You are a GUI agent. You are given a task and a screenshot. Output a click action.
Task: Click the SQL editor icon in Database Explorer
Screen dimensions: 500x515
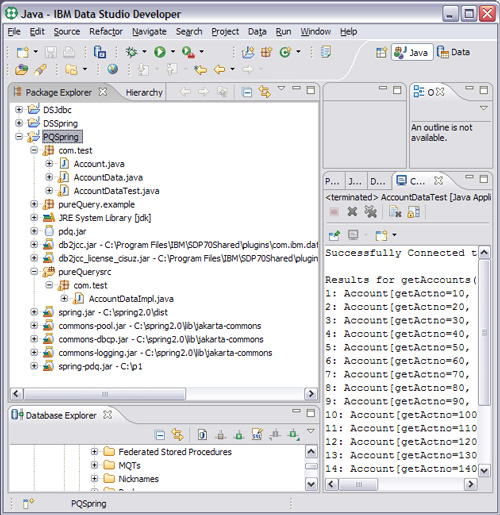257,434
